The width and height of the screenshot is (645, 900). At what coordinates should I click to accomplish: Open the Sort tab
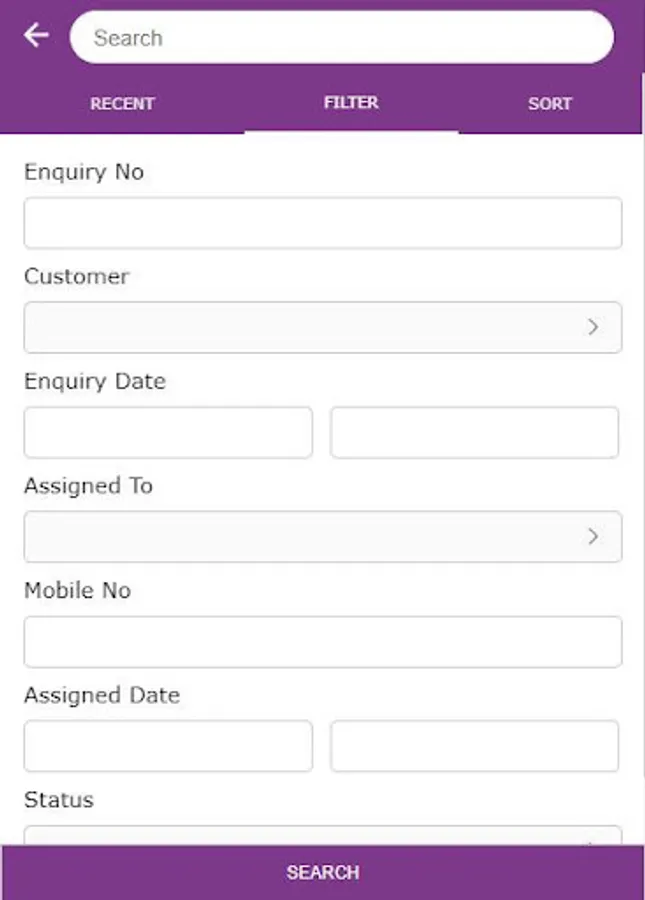pos(550,103)
